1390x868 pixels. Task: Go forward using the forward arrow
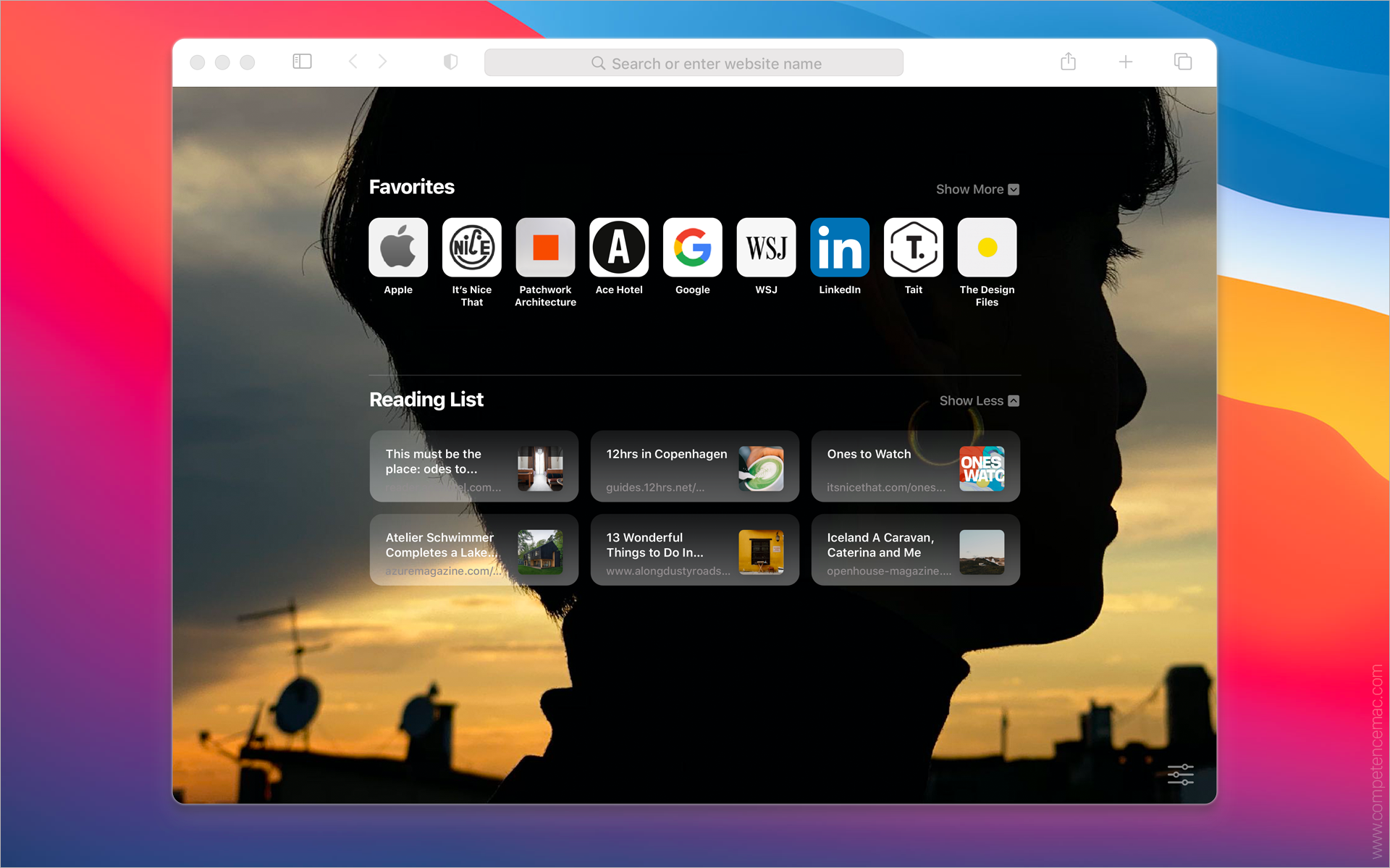383,62
